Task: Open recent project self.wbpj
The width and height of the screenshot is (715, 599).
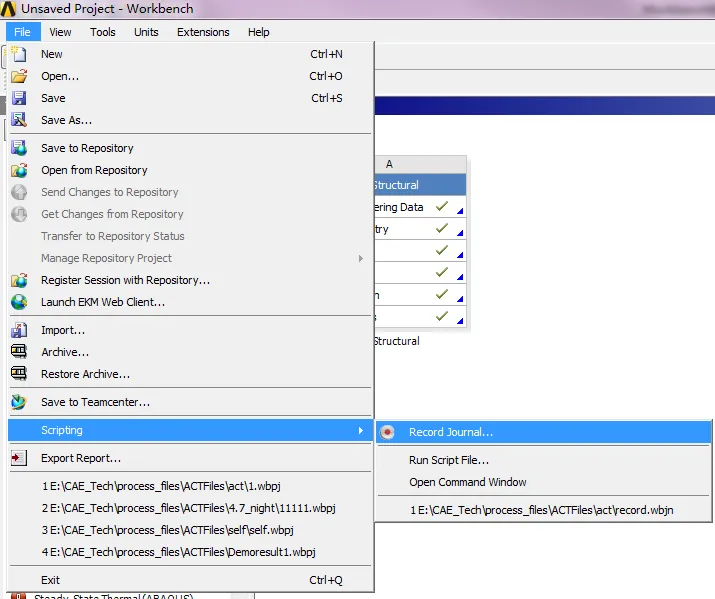Action: pos(191,530)
